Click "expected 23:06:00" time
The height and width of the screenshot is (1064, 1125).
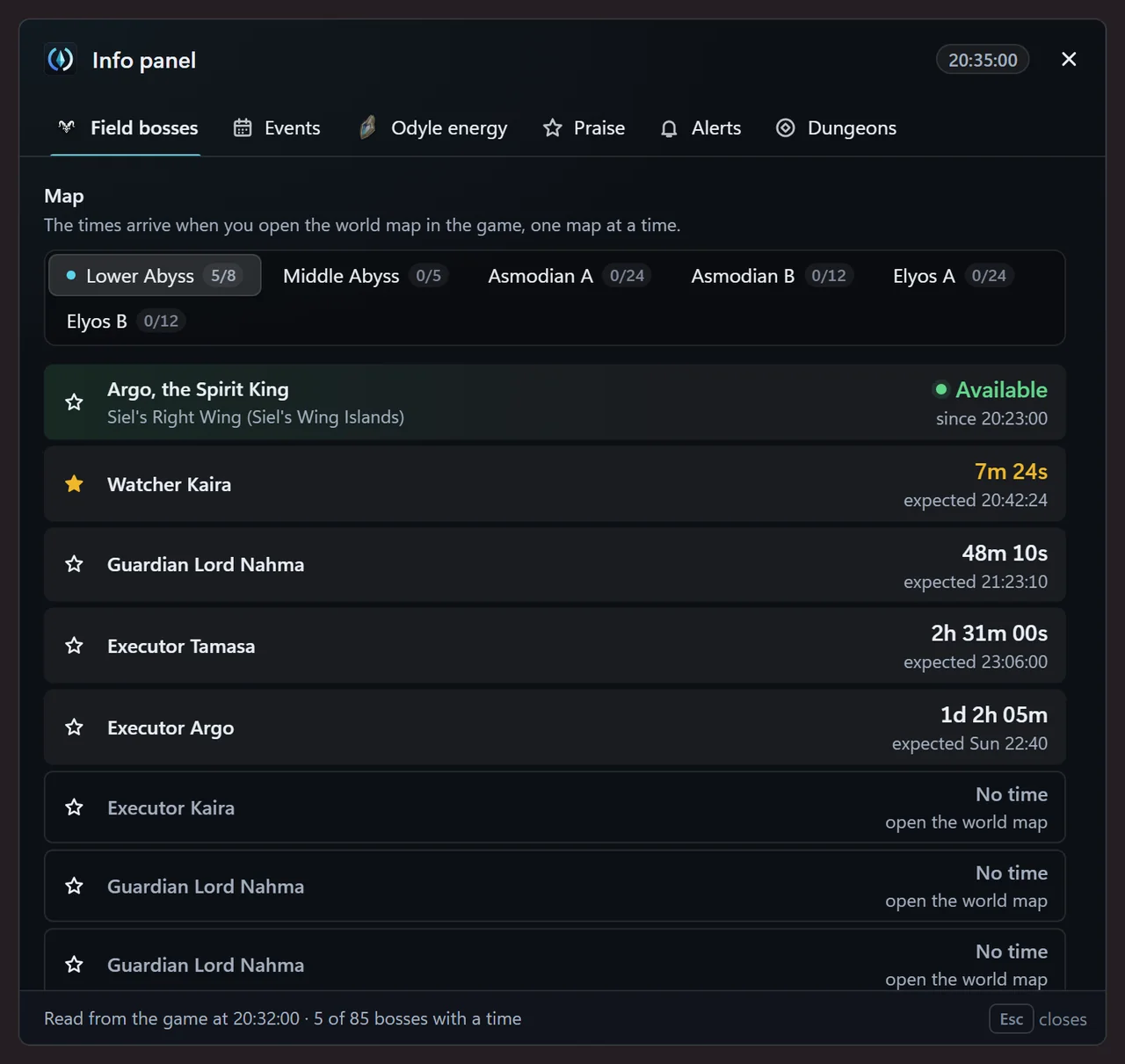(976, 662)
